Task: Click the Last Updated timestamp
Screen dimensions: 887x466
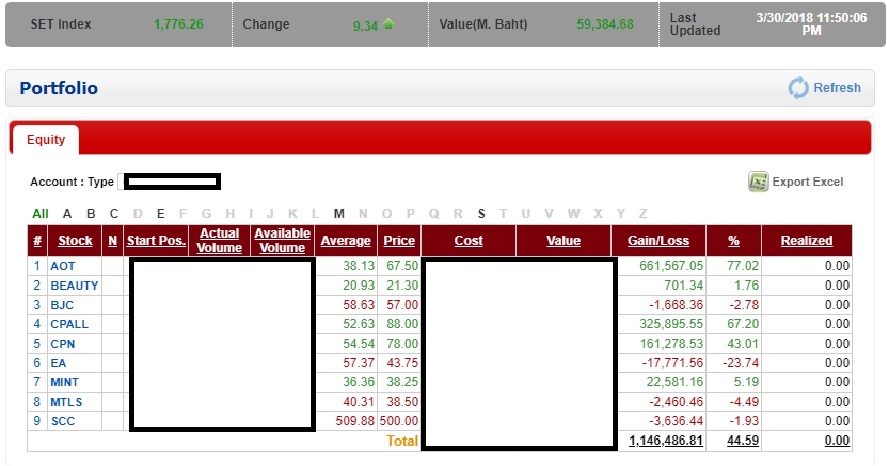Action: tap(812, 24)
